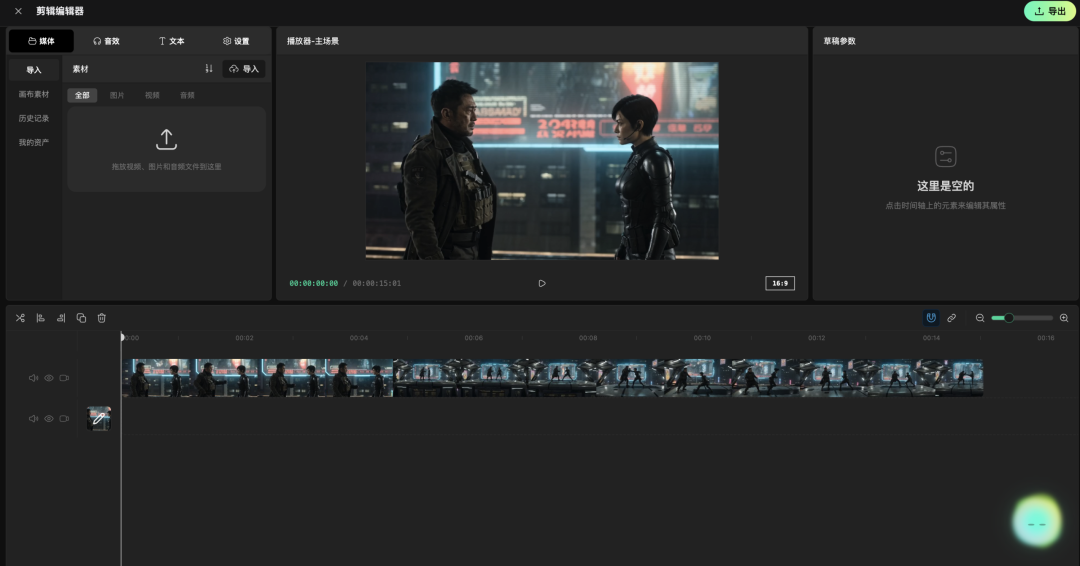Filter materials by 图片
Viewport: 1080px width, 566px height.
pyautogui.click(x=117, y=95)
